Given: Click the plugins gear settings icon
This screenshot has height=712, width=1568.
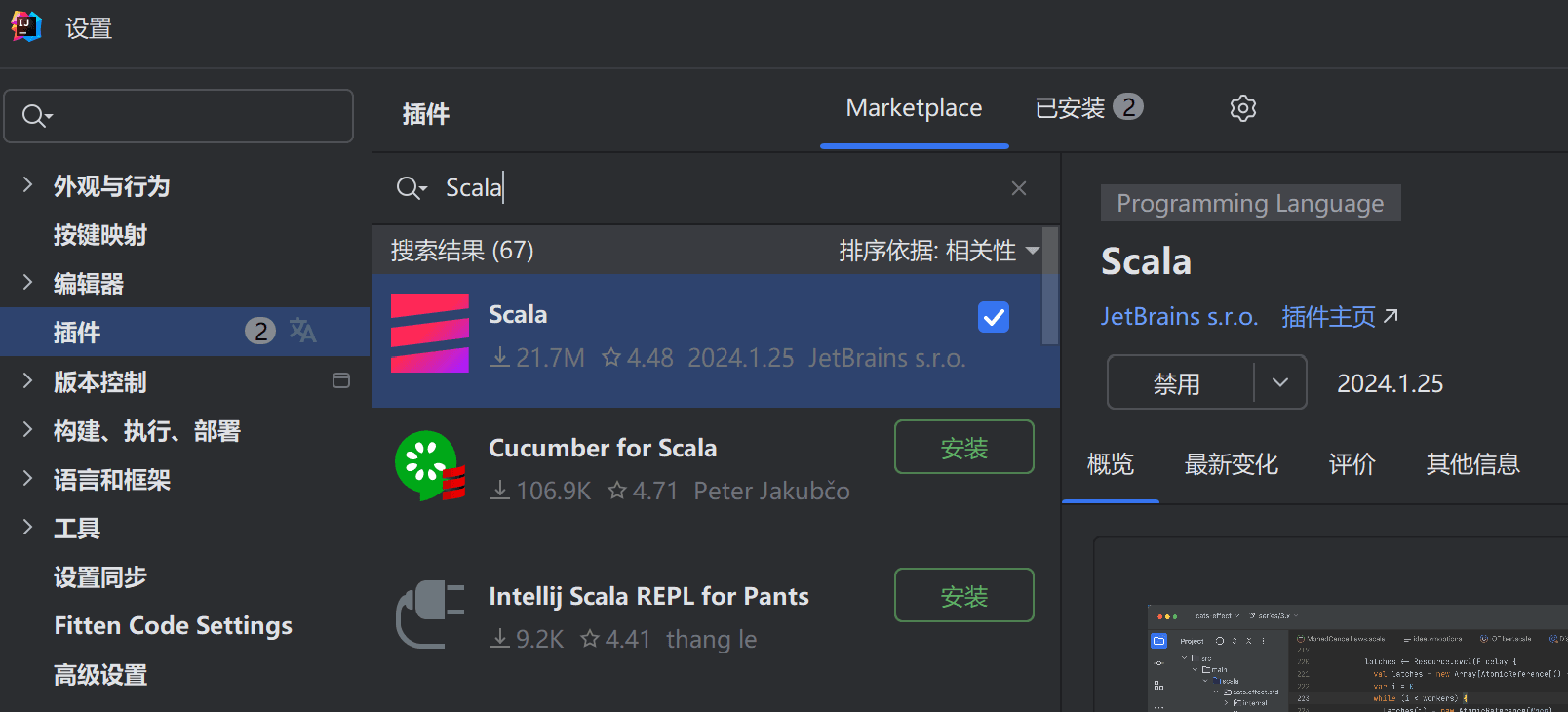Looking at the screenshot, I should click(x=1242, y=108).
